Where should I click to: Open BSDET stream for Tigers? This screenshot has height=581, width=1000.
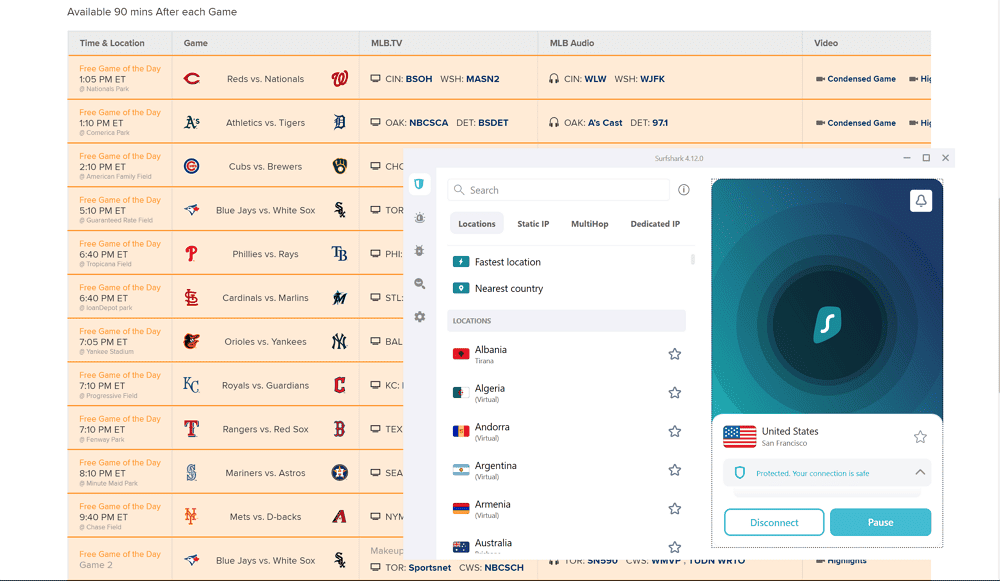tap(493, 123)
